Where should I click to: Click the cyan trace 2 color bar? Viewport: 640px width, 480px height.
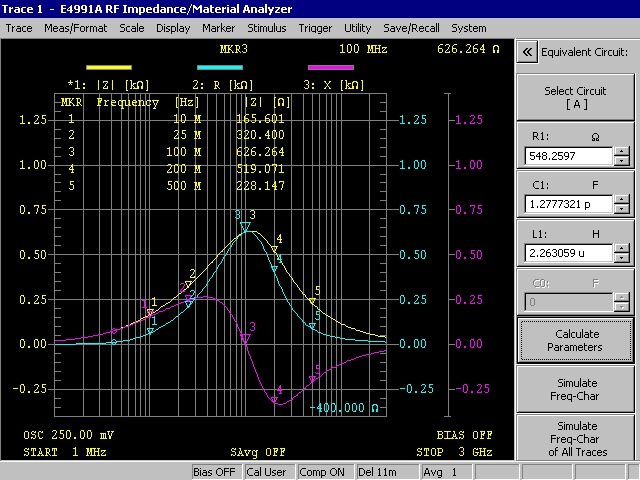[220, 67]
